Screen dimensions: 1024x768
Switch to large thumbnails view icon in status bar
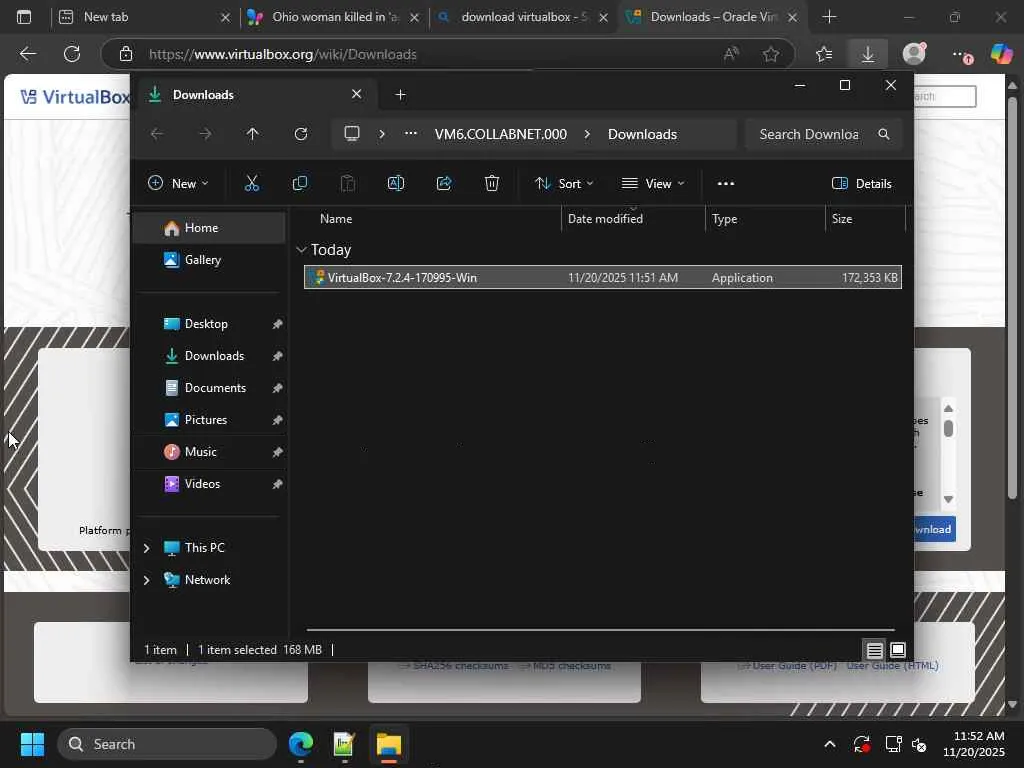pyautogui.click(x=898, y=650)
